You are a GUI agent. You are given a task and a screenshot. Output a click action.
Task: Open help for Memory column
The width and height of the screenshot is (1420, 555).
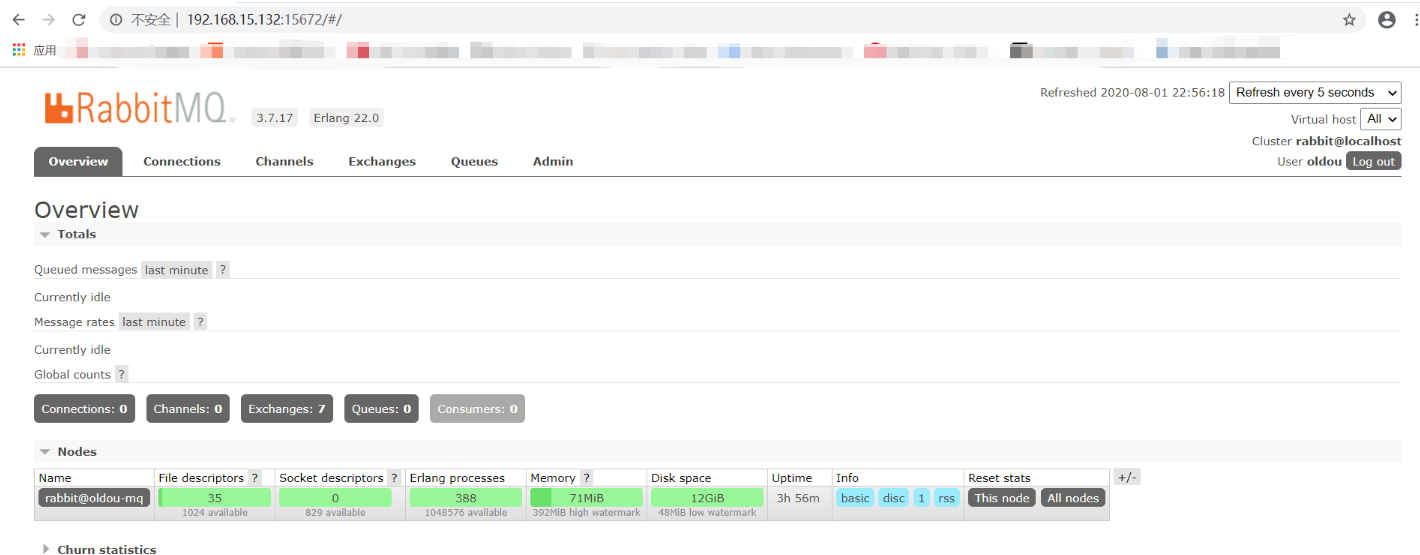tap(586, 478)
